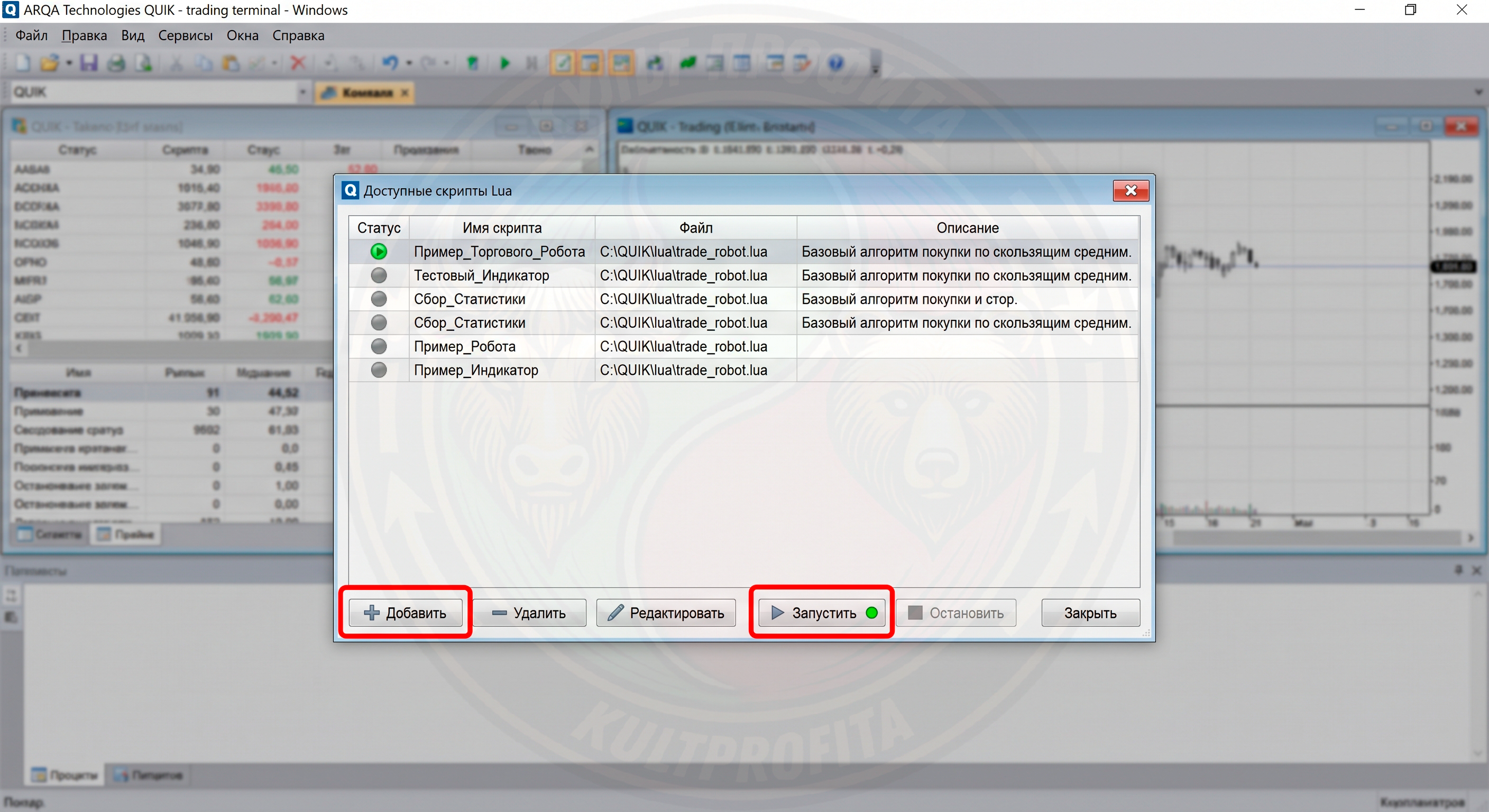Click description text of Пример_Торгового_Робота row

pos(967,252)
